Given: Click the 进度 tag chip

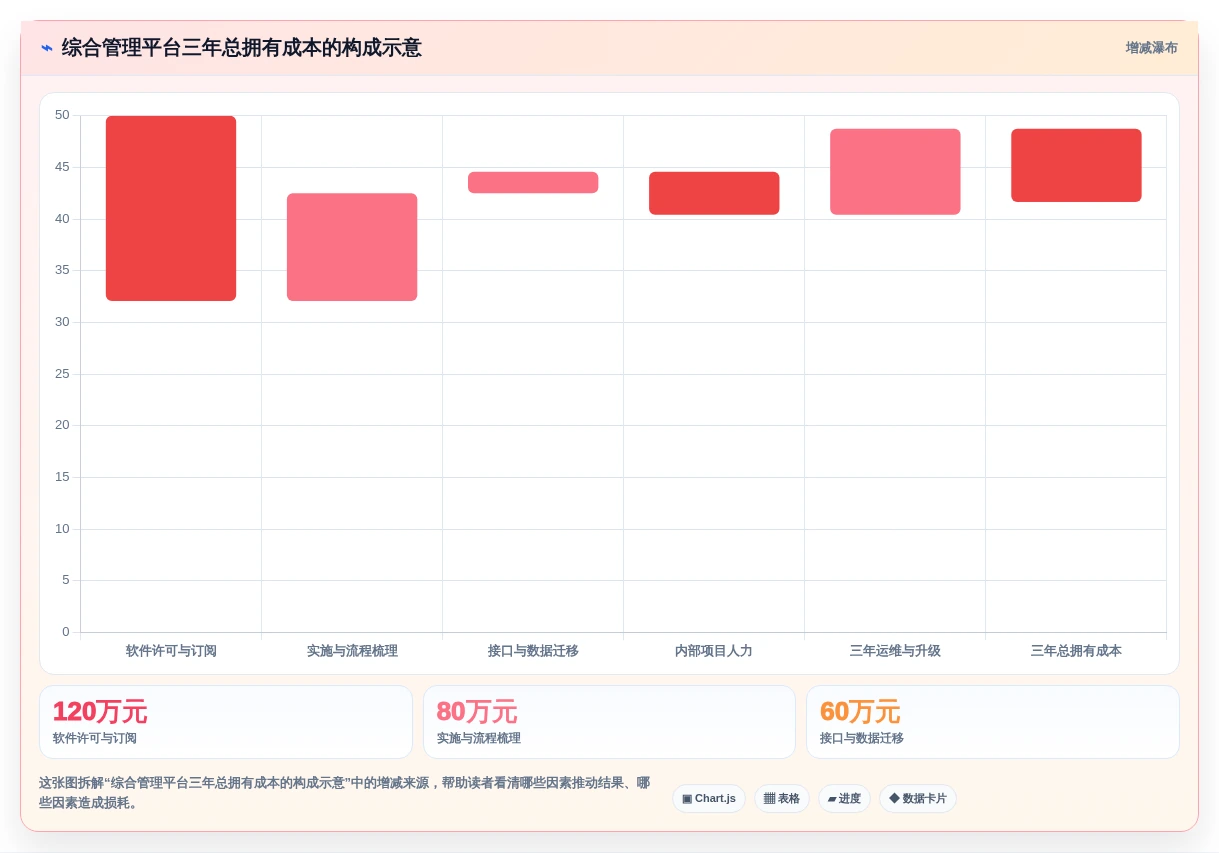Looking at the screenshot, I should coord(844,799).
